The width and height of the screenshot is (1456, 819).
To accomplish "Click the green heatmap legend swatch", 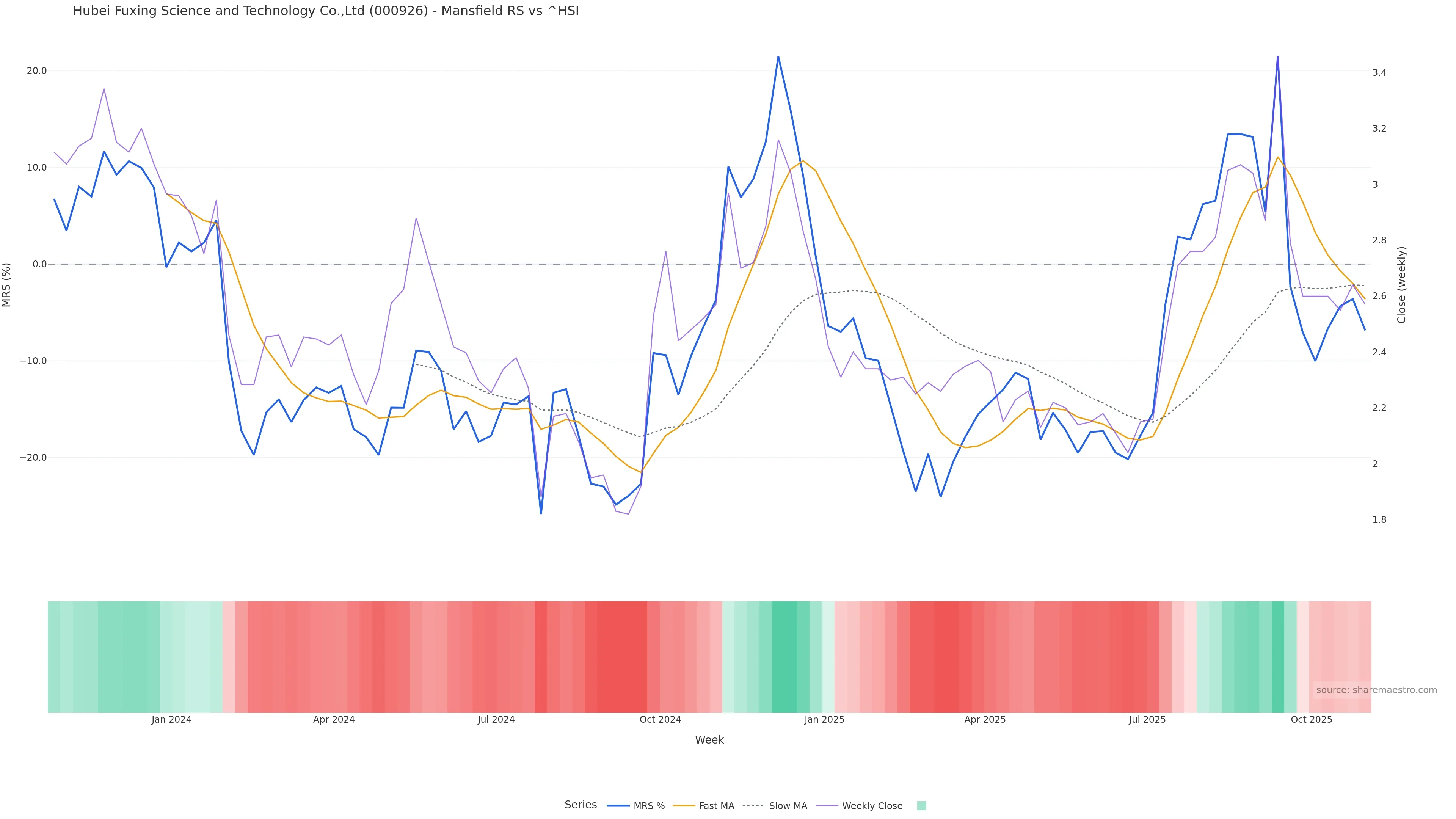I will click(x=921, y=806).
